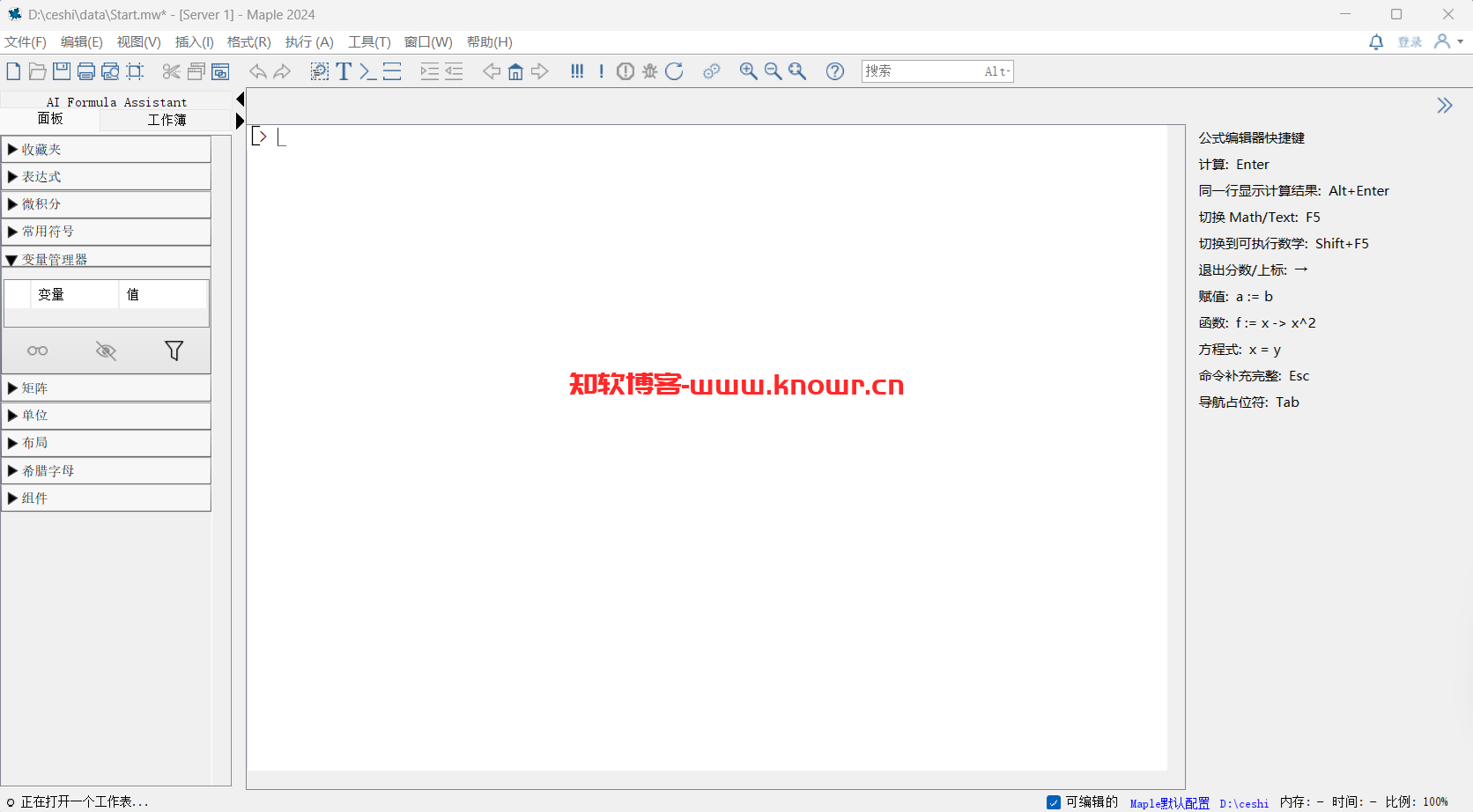The height and width of the screenshot is (812, 1473).
Task: Expand the 希腊字母 palette
Action: click(107, 471)
